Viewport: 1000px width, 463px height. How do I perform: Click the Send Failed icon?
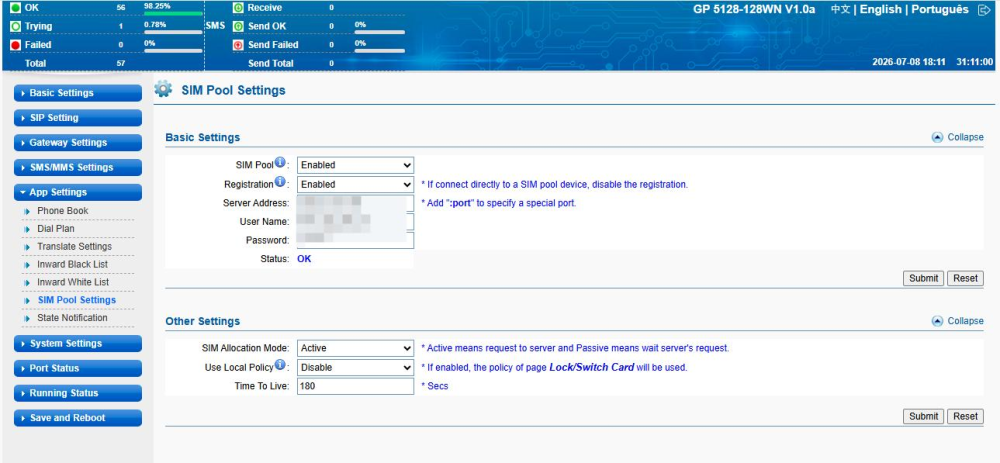coord(238,45)
